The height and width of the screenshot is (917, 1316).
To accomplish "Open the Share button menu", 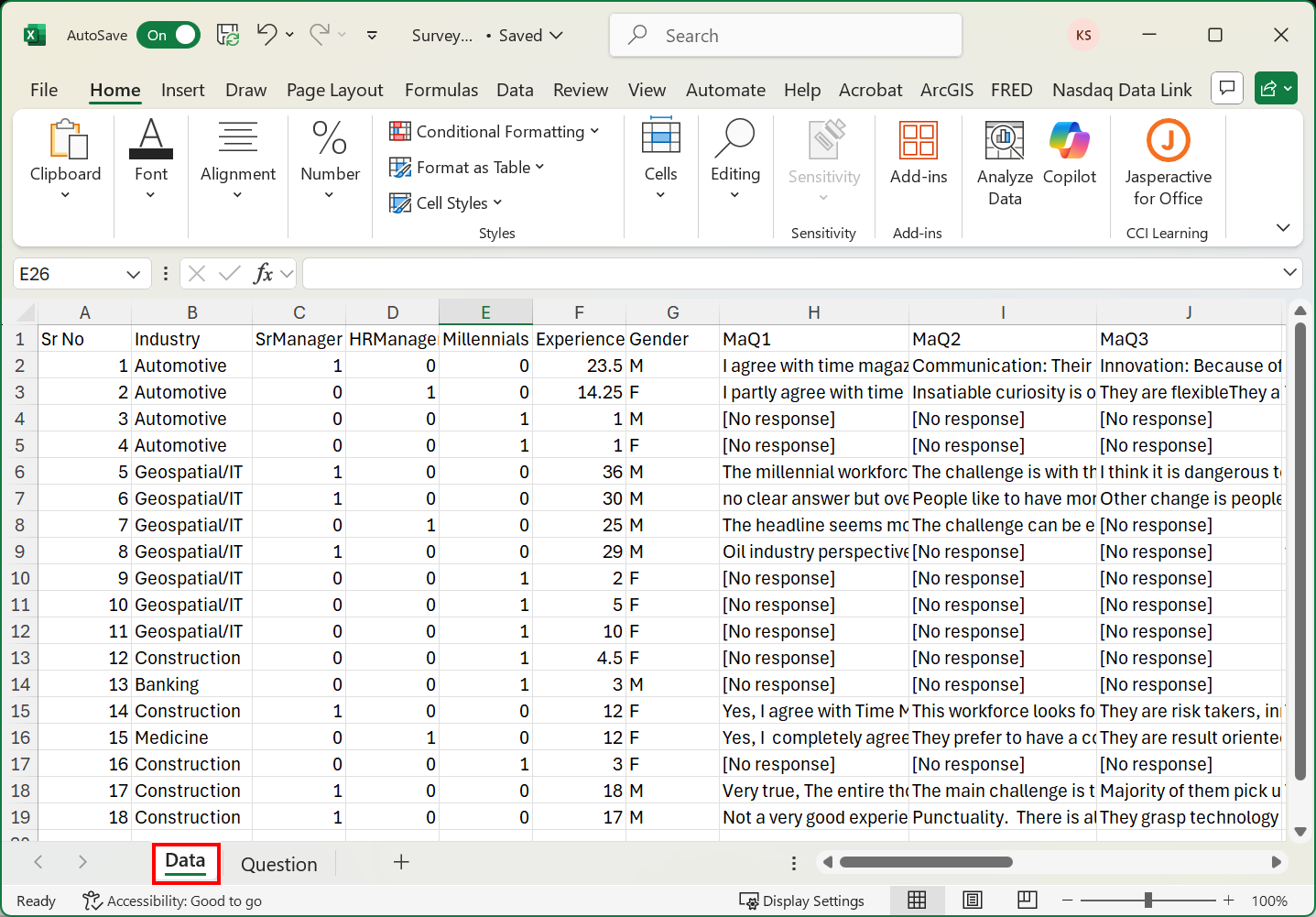I will (1276, 88).
